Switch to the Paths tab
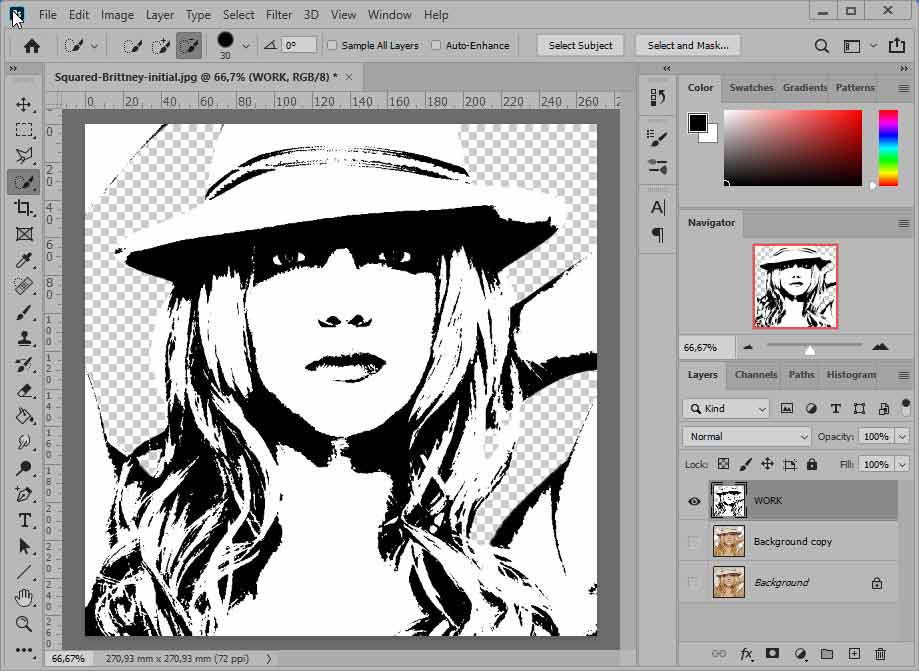The height and width of the screenshot is (671, 919). point(801,374)
